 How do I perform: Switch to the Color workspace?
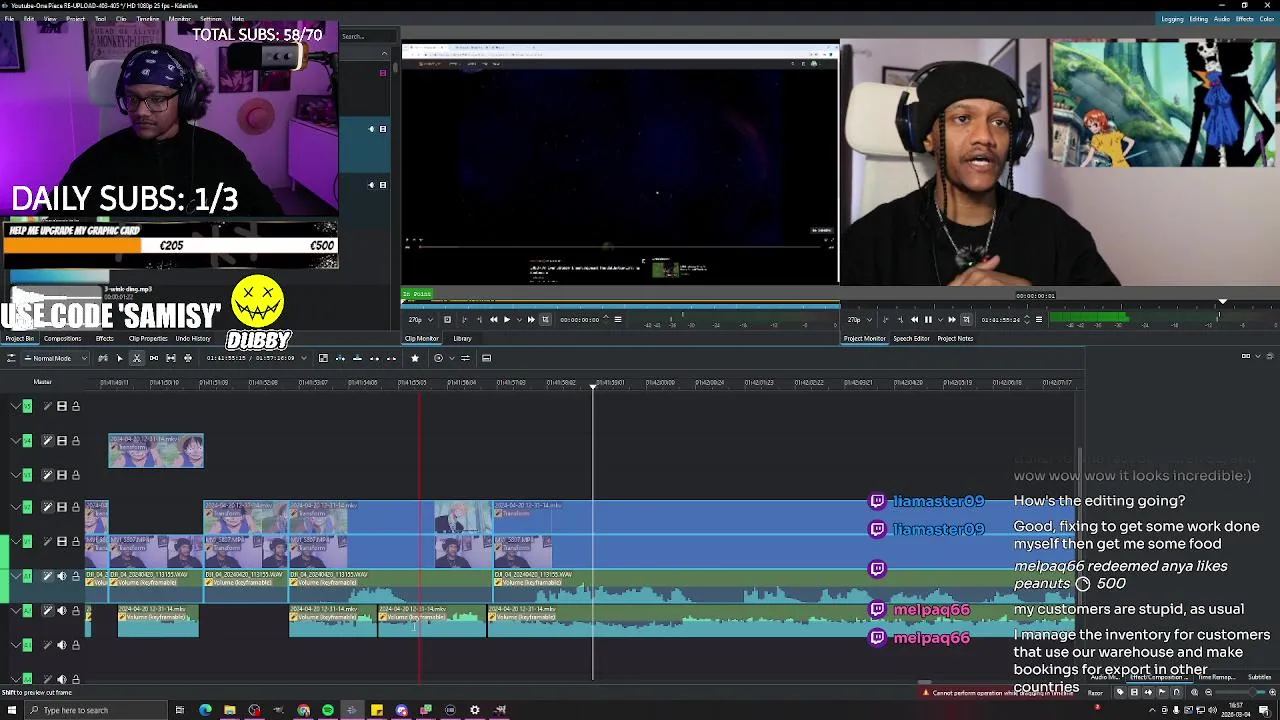pyautogui.click(x=1265, y=19)
